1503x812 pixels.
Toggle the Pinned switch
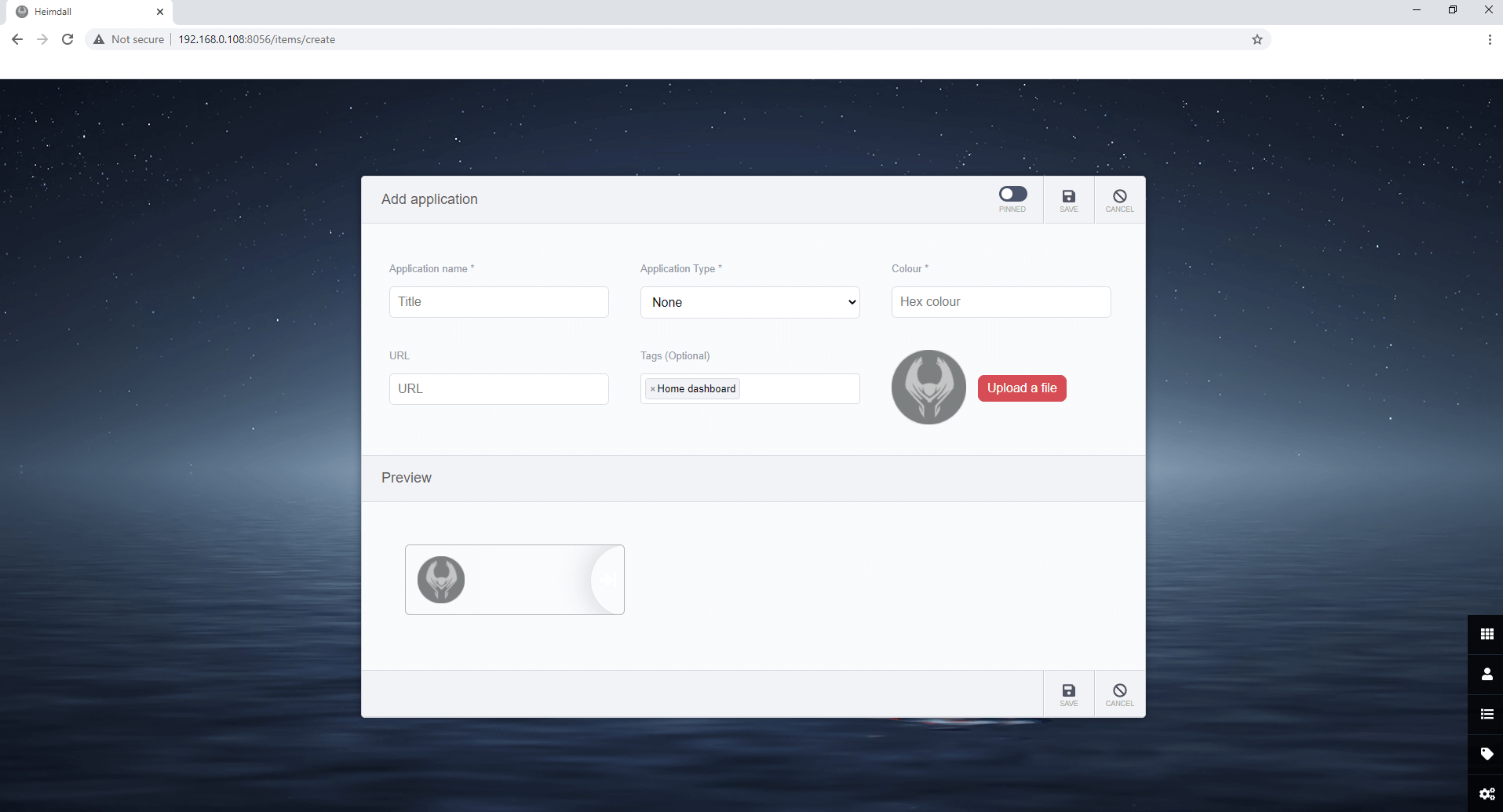pos(1012,194)
